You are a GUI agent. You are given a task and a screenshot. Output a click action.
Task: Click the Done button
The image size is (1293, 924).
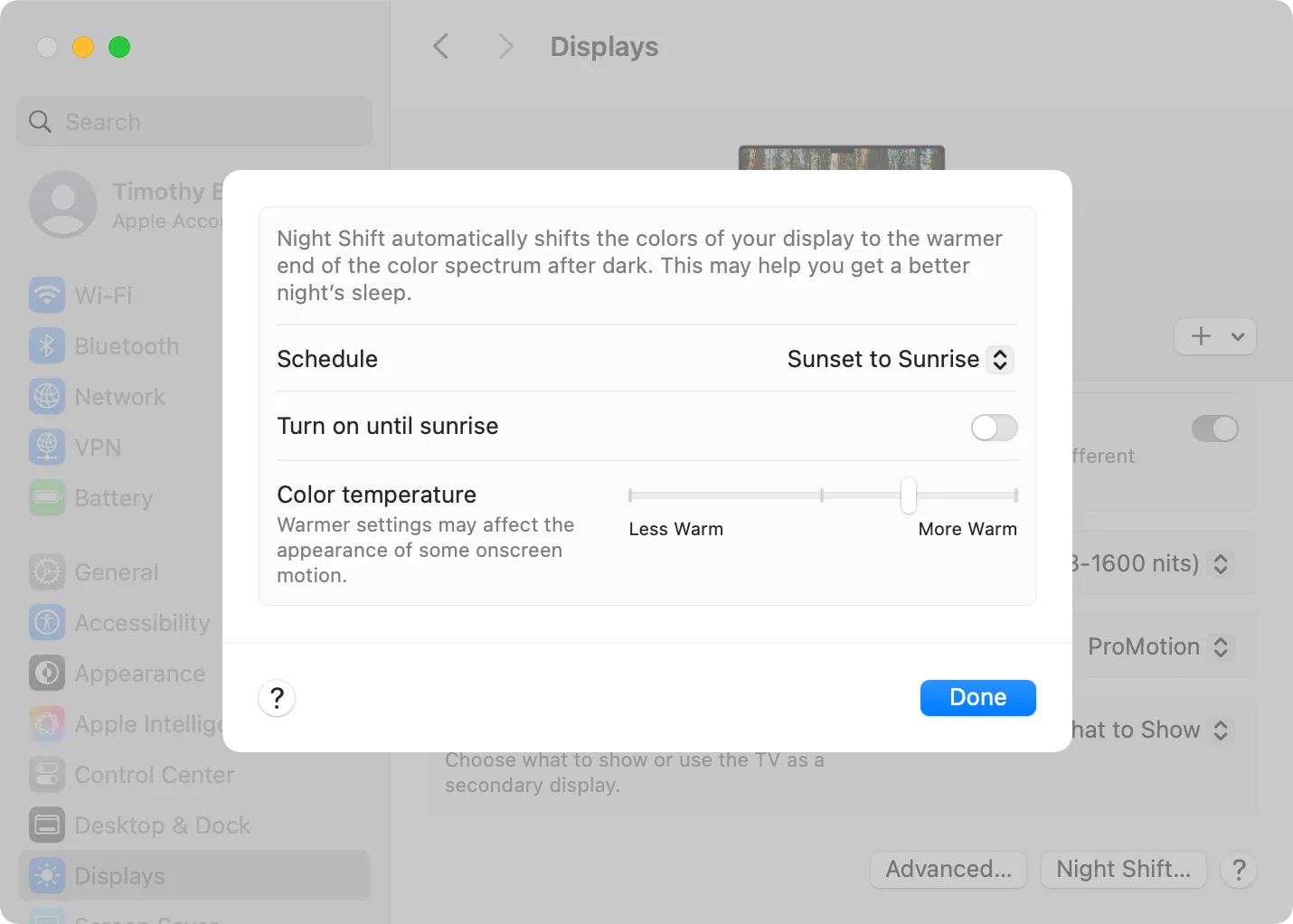978,698
